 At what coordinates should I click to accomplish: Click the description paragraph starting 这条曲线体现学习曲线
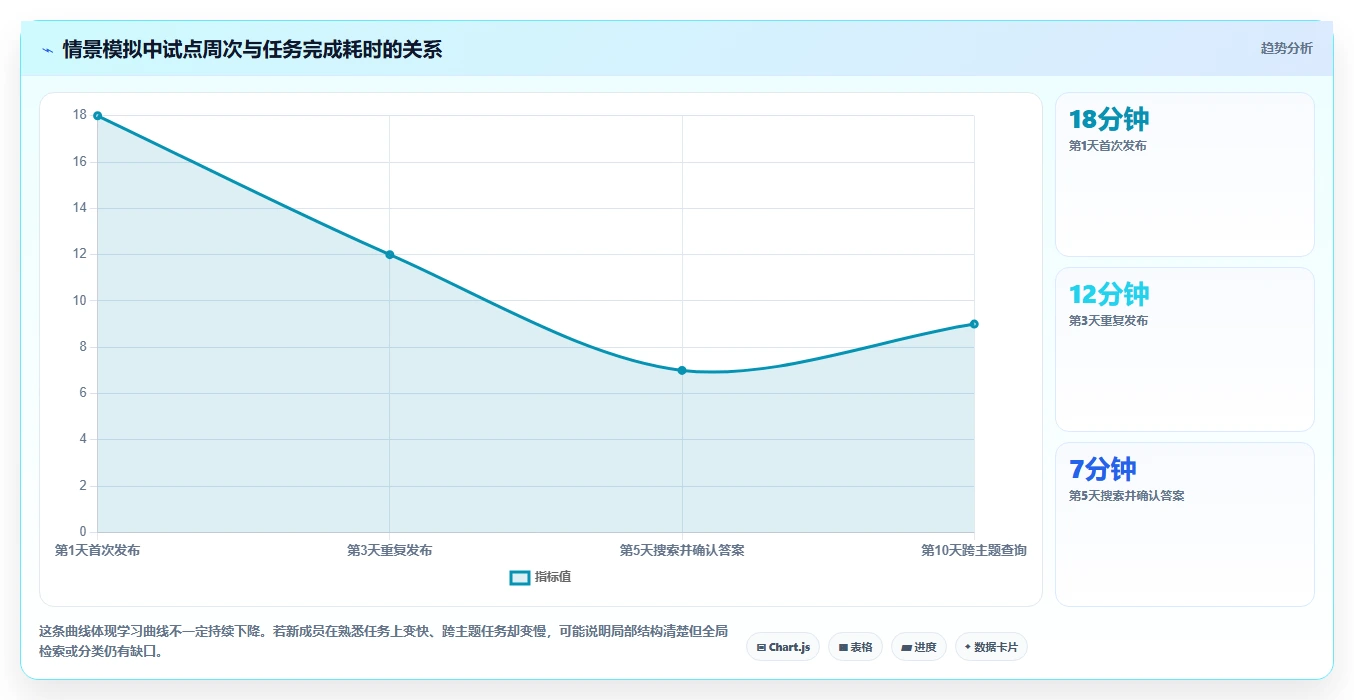click(383, 642)
